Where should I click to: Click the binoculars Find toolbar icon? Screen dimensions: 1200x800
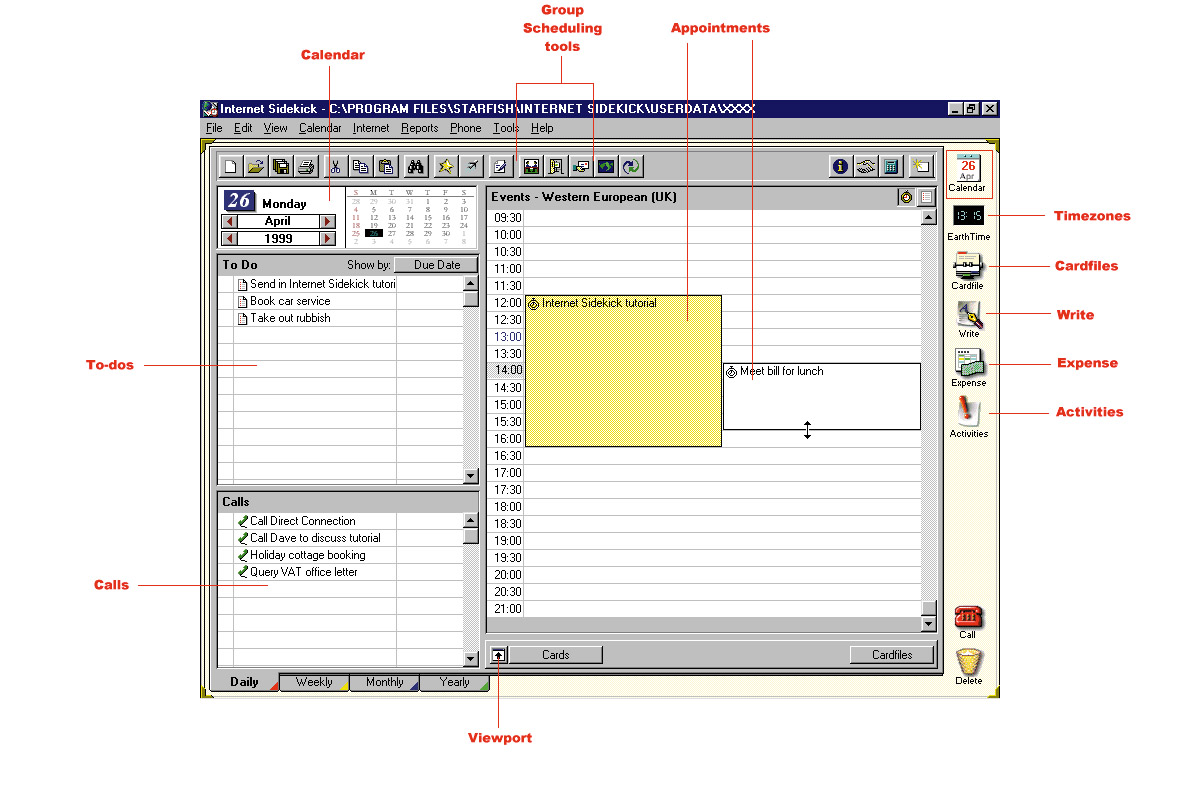click(416, 167)
